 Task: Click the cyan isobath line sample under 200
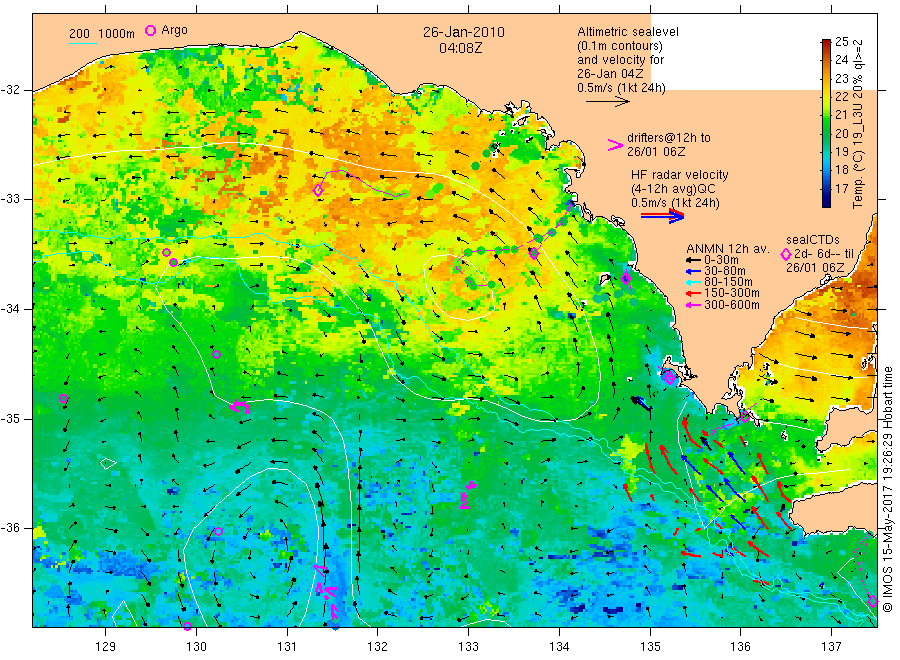[83, 43]
